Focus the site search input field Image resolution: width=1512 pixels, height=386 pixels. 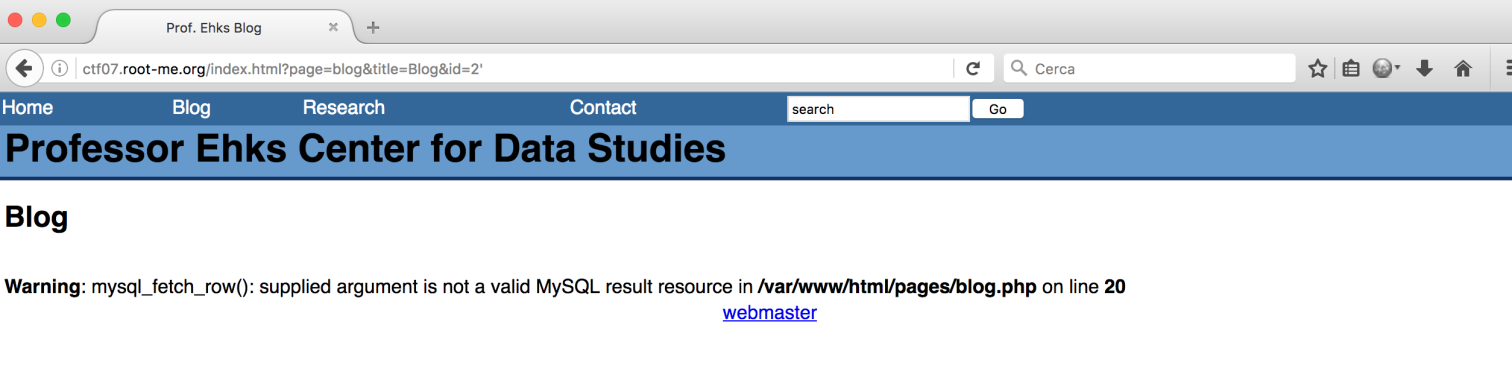click(x=878, y=109)
